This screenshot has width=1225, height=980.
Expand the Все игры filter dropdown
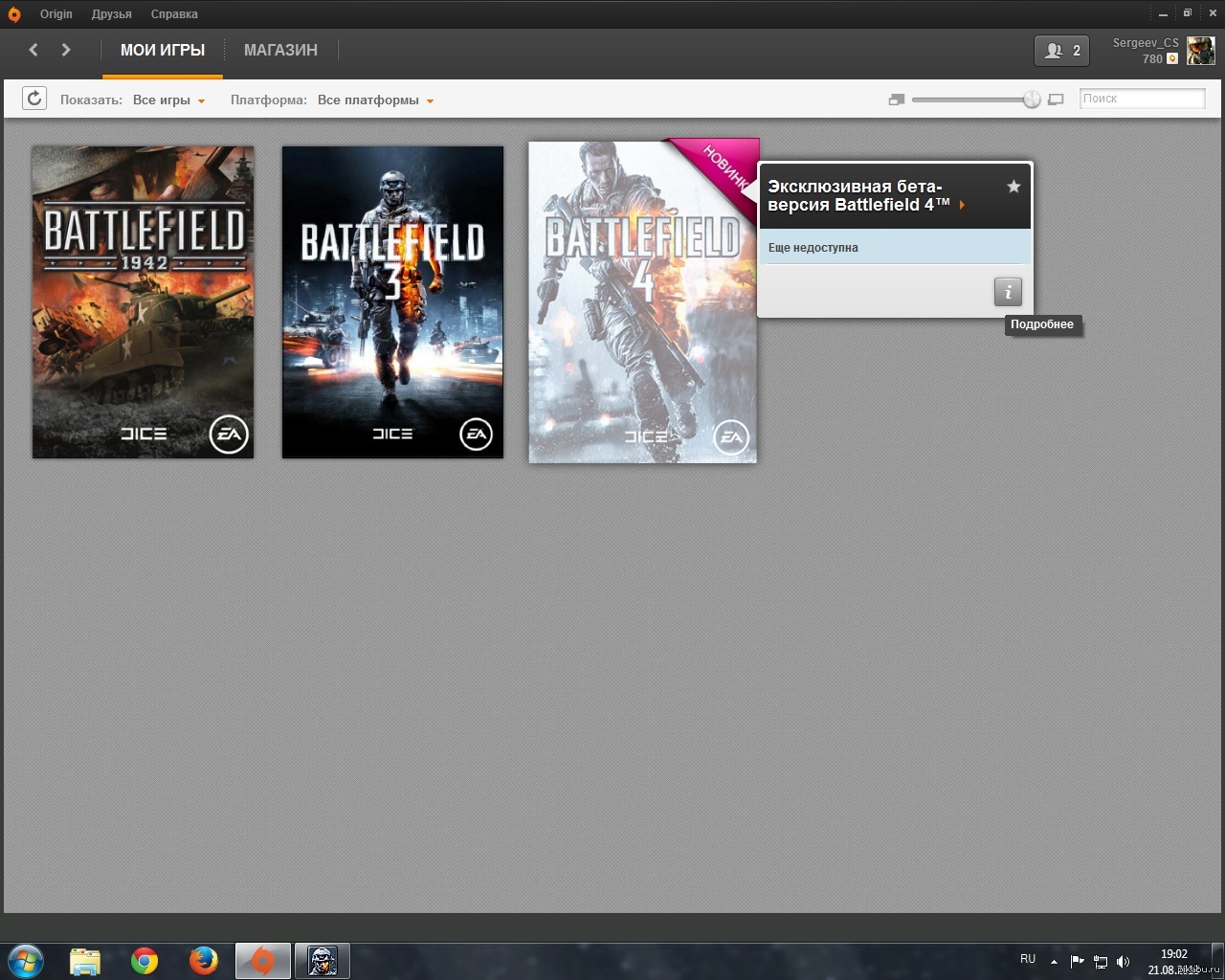coord(169,100)
